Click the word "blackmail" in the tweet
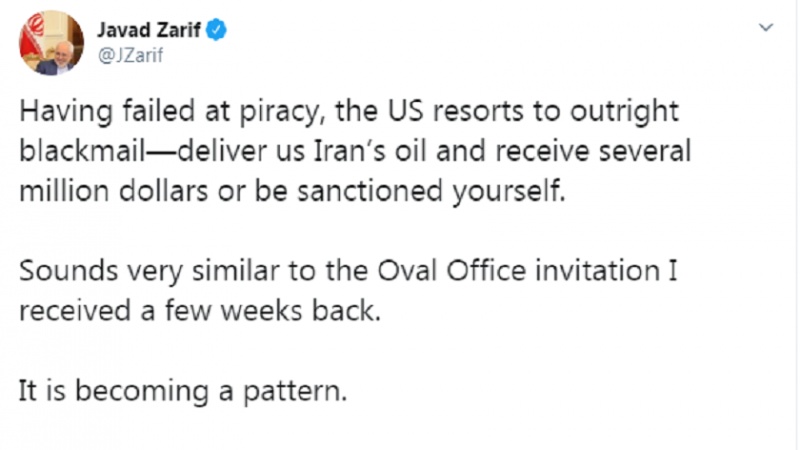Screen dimensions: 800x450 pyautogui.click(x=70, y=151)
